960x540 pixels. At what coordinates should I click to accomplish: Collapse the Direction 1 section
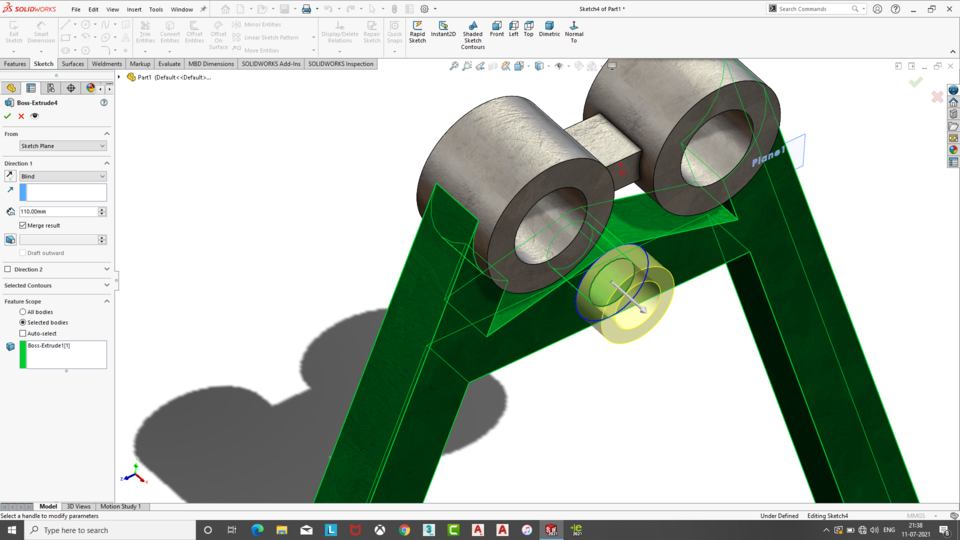coord(107,163)
